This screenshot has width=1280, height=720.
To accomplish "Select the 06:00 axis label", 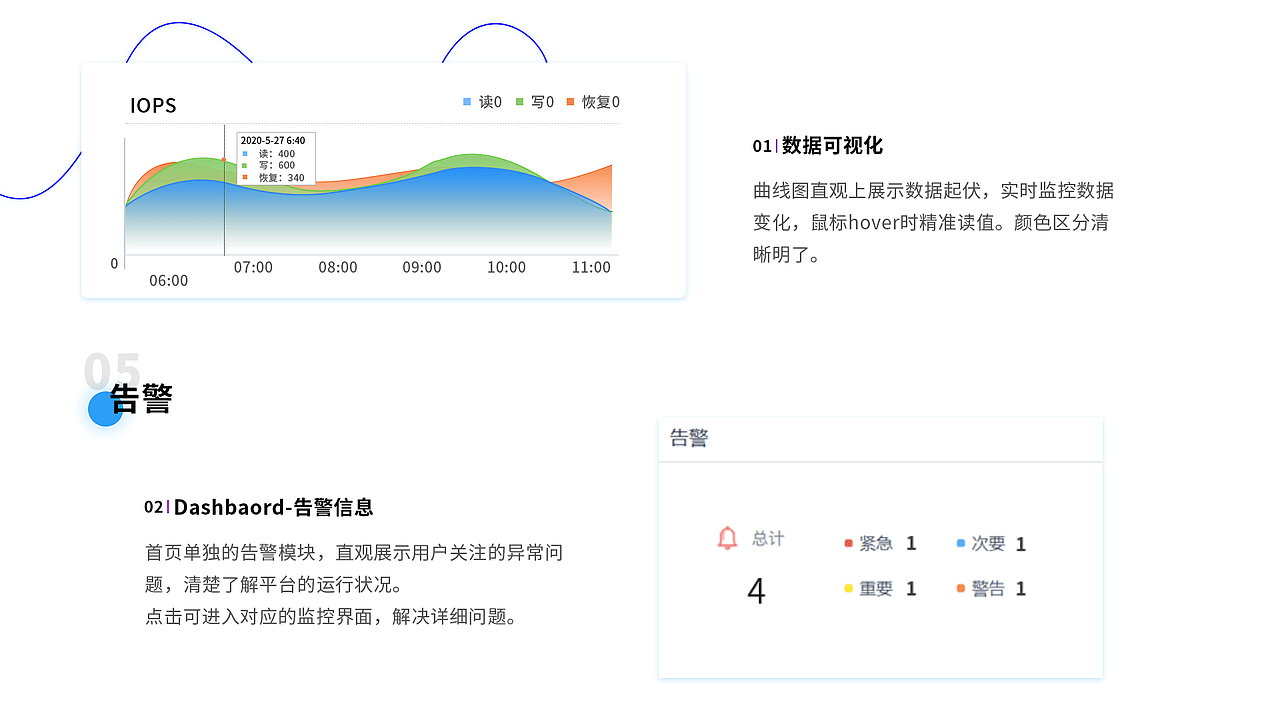I will (x=168, y=280).
